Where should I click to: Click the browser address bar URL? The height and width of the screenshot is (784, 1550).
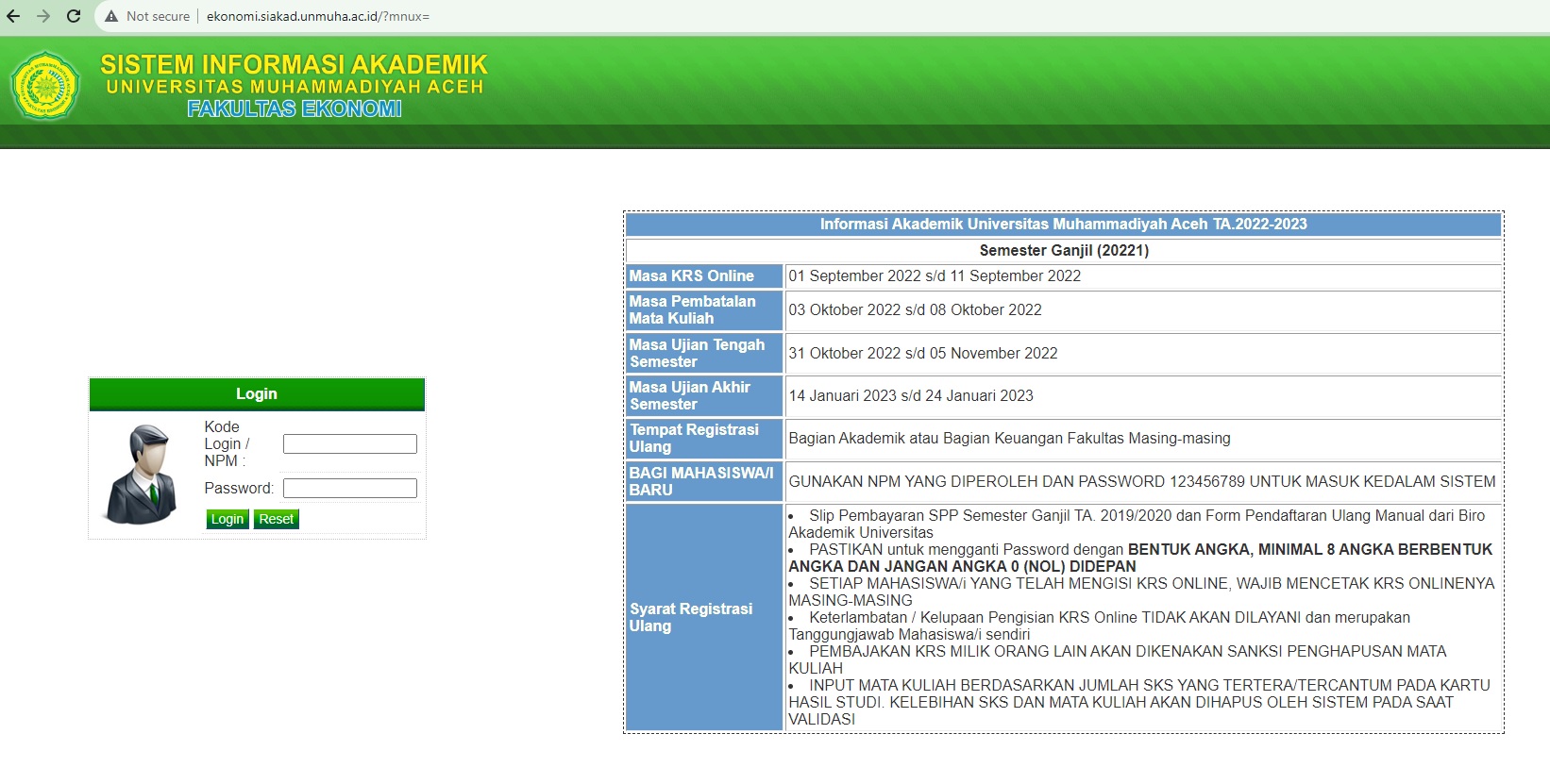click(x=318, y=16)
